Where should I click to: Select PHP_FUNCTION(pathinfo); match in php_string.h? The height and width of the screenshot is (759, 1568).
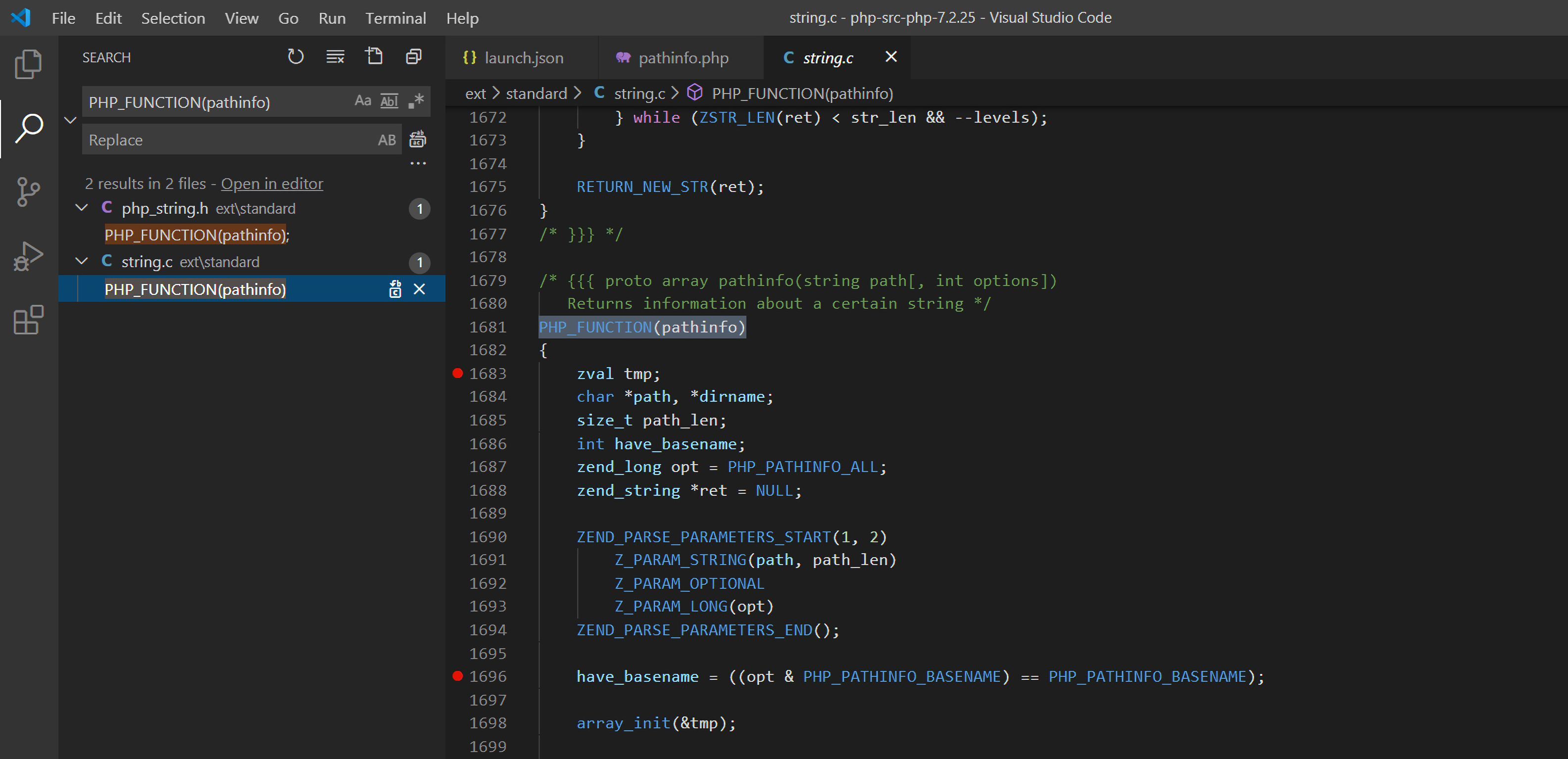[196, 235]
